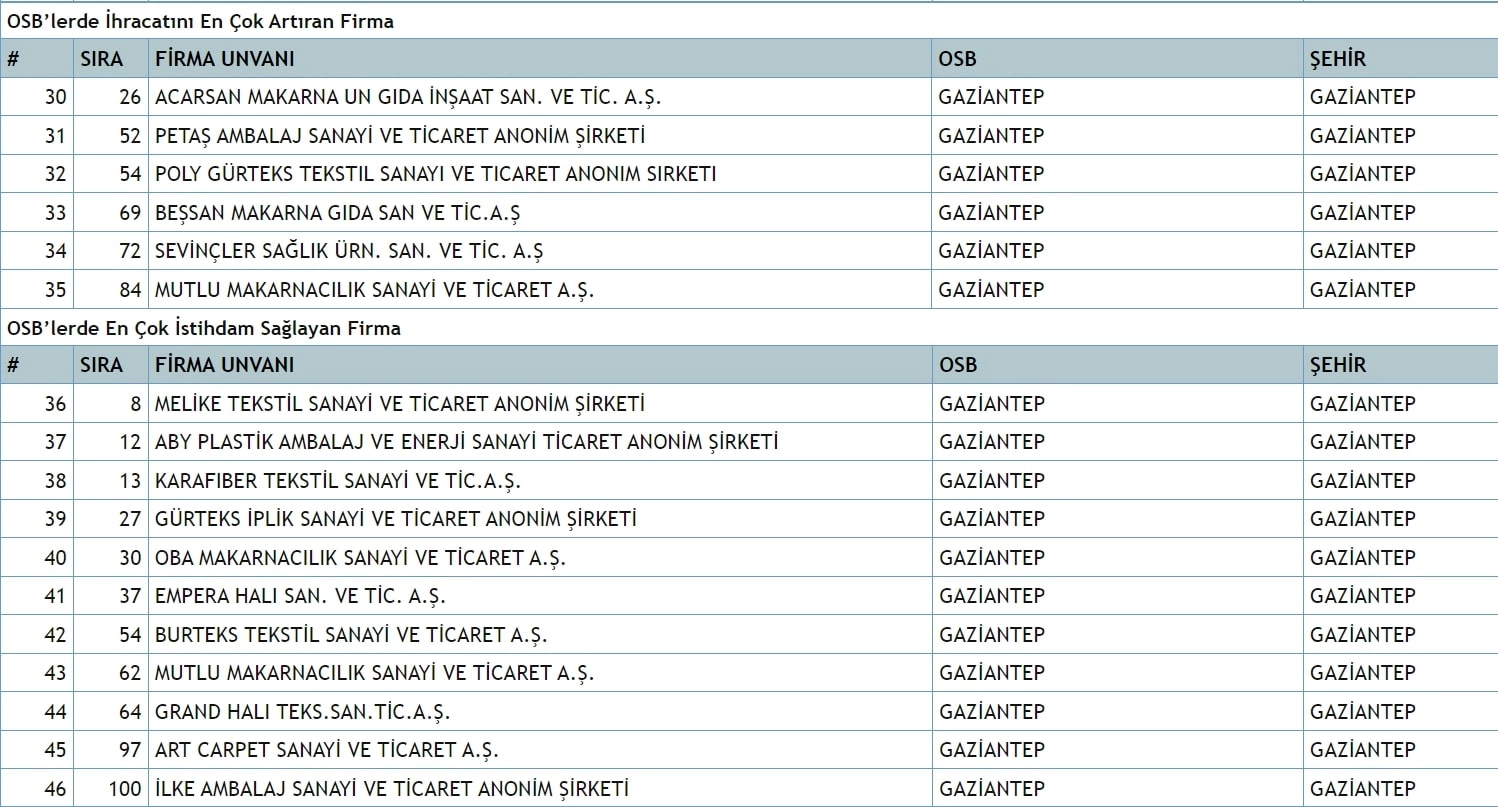Select the EMPERA HALI company entry
The image size is (1498, 807).
(300, 596)
